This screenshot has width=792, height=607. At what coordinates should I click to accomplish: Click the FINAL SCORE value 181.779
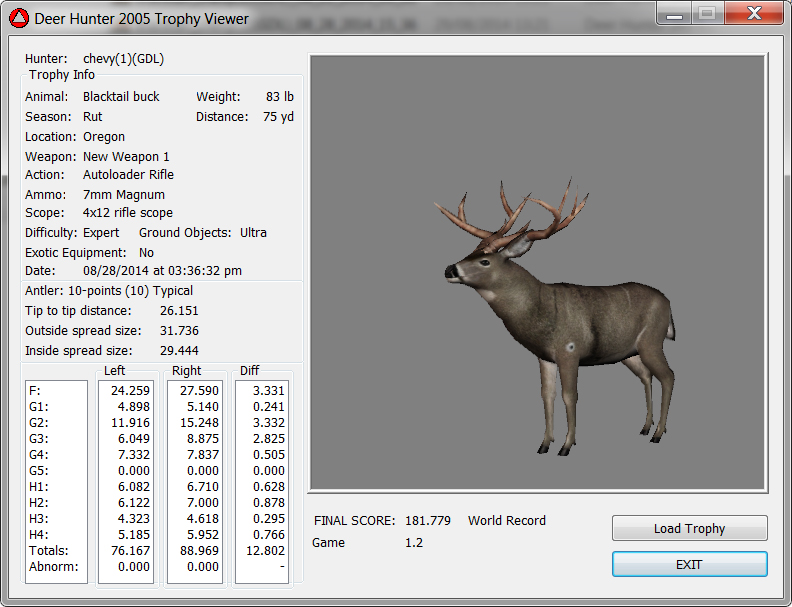(x=428, y=521)
